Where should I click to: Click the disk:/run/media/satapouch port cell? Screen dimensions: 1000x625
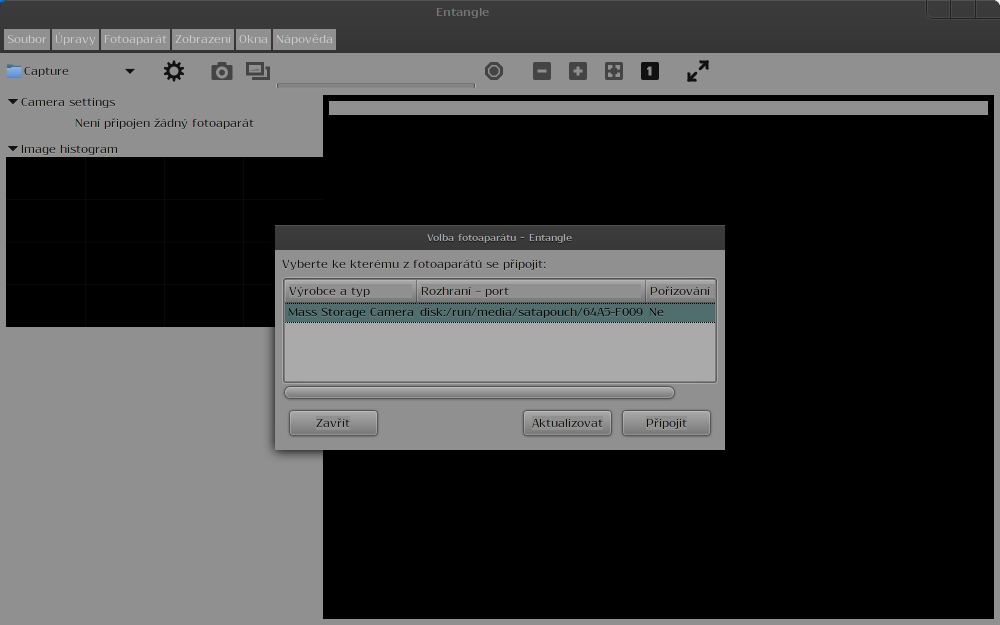pos(531,312)
